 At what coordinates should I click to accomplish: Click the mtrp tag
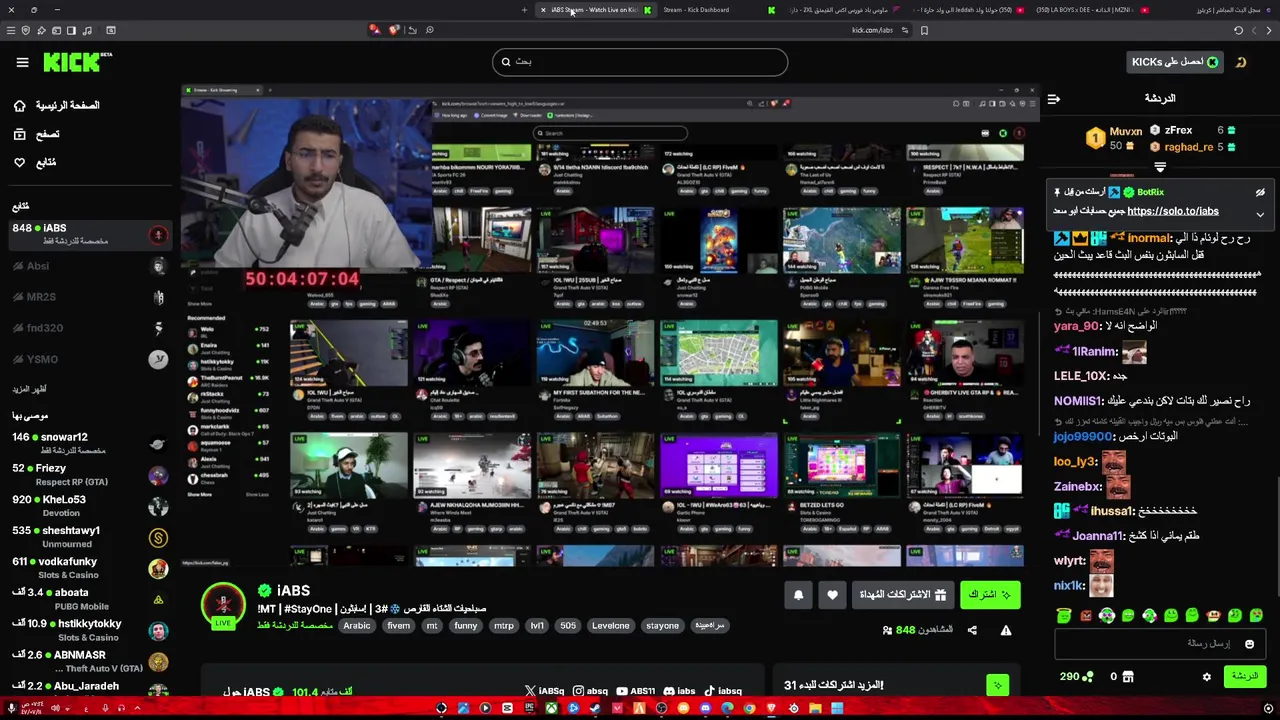(504, 626)
